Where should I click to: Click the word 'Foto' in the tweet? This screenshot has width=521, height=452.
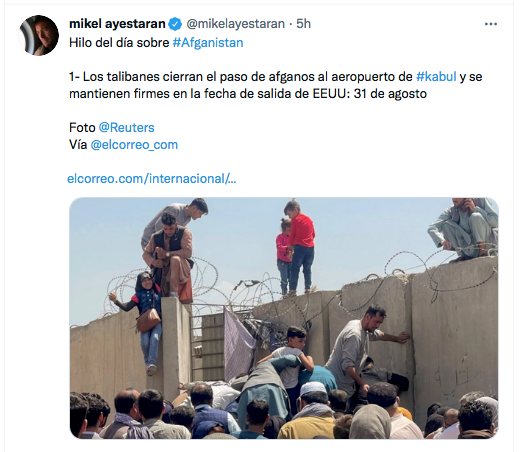82,128
